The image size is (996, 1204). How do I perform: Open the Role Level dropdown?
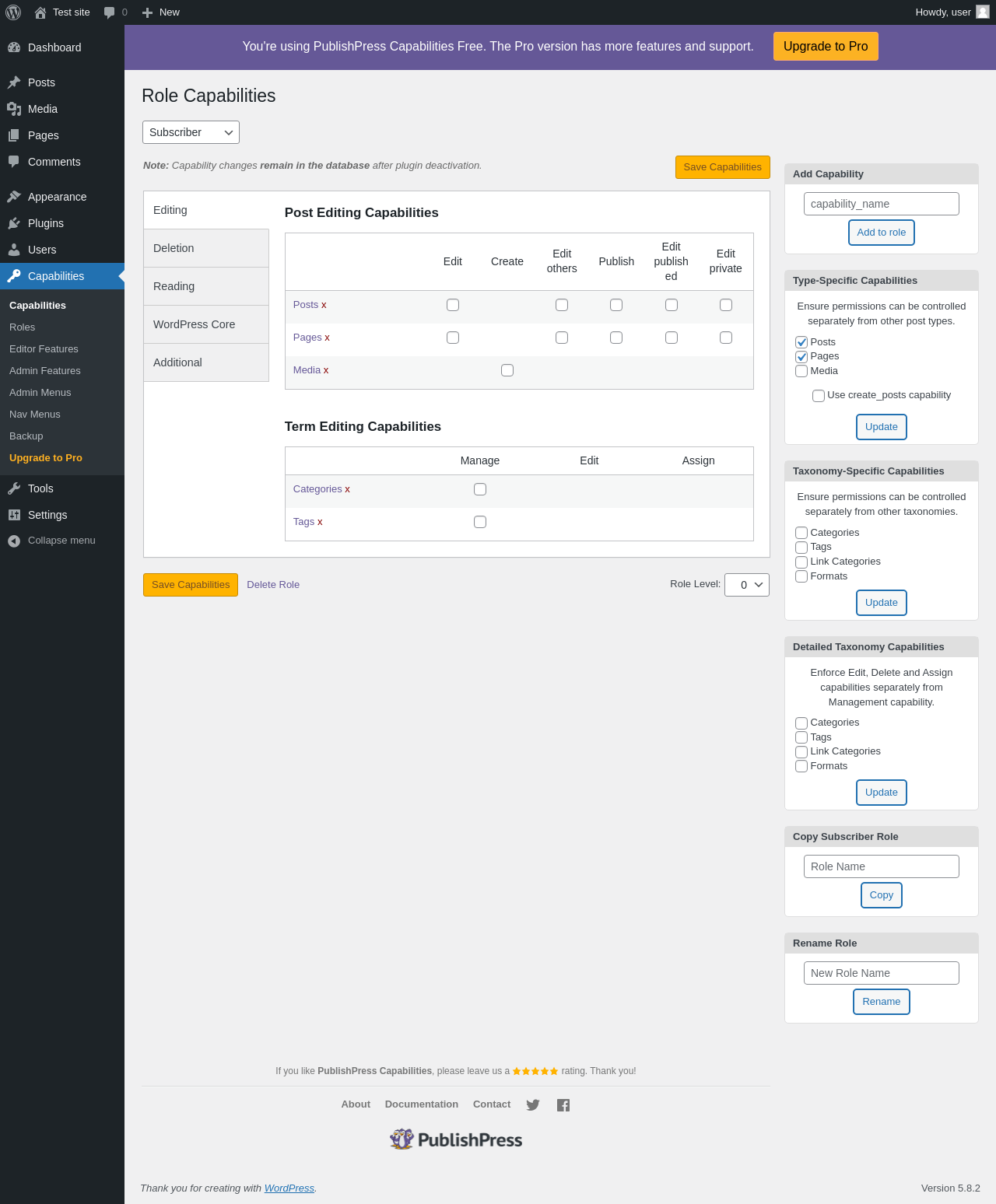point(747,585)
